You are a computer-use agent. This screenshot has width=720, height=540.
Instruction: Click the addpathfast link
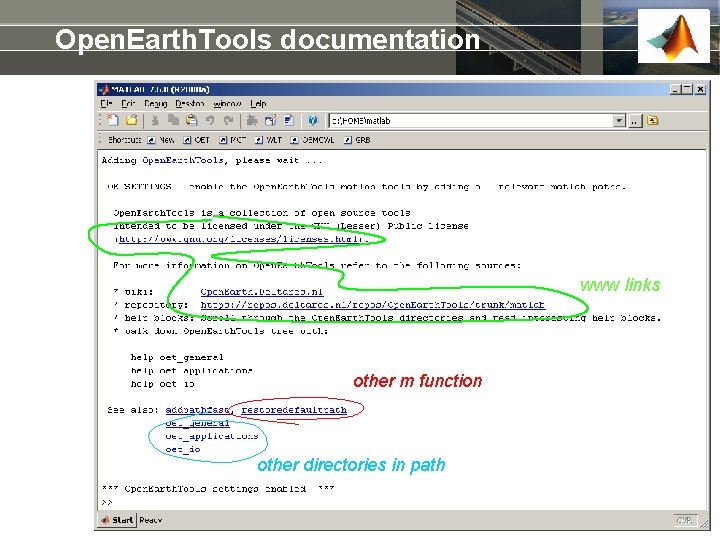click(197, 410)
